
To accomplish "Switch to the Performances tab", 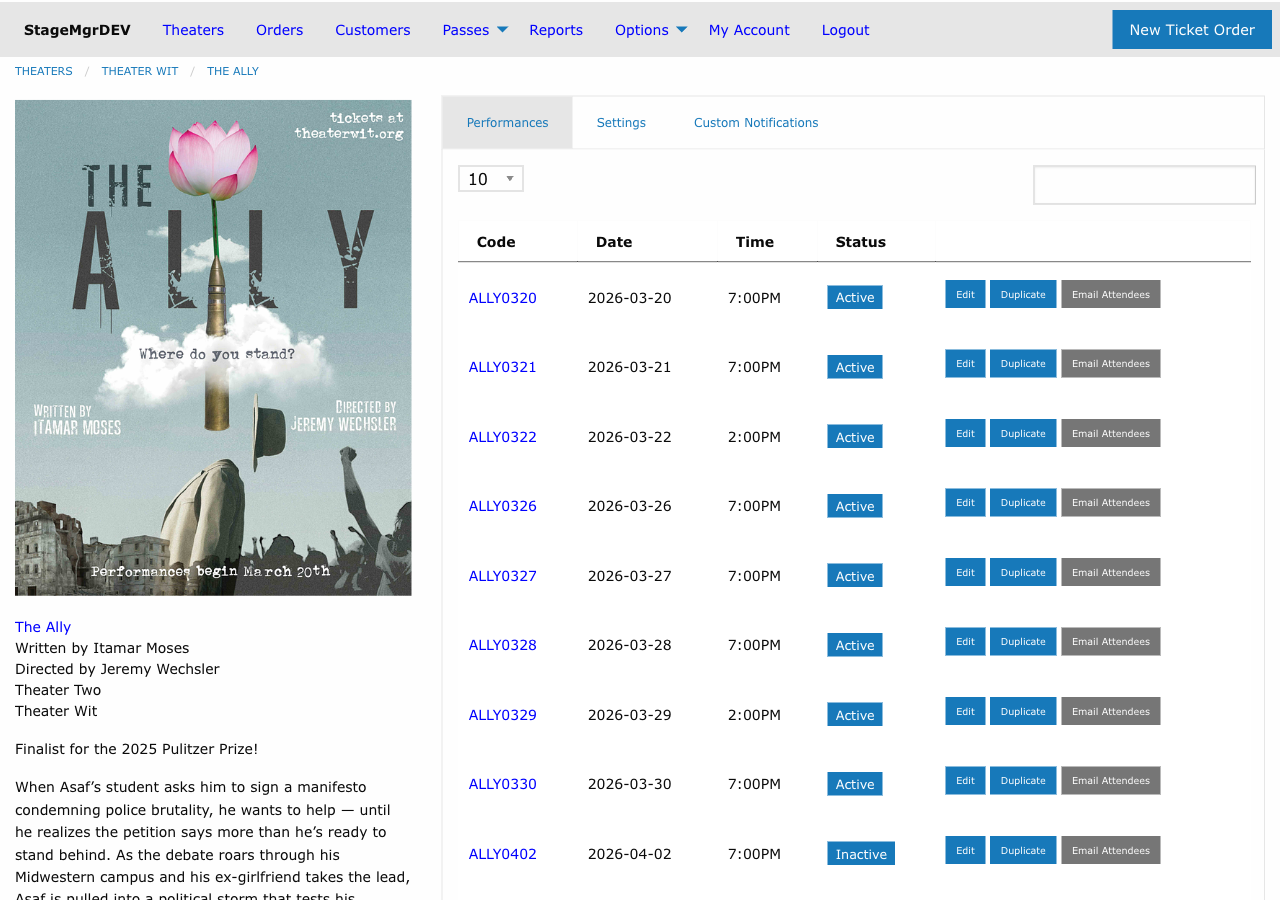I will click(507, 123).
